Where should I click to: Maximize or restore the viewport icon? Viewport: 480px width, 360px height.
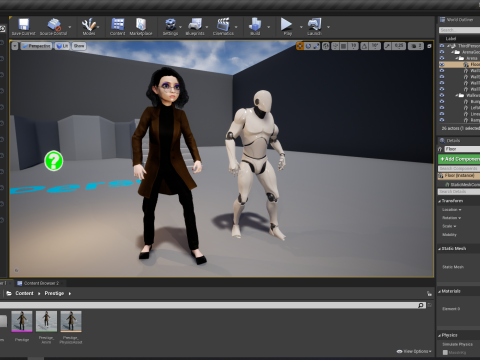click(429, 46)
